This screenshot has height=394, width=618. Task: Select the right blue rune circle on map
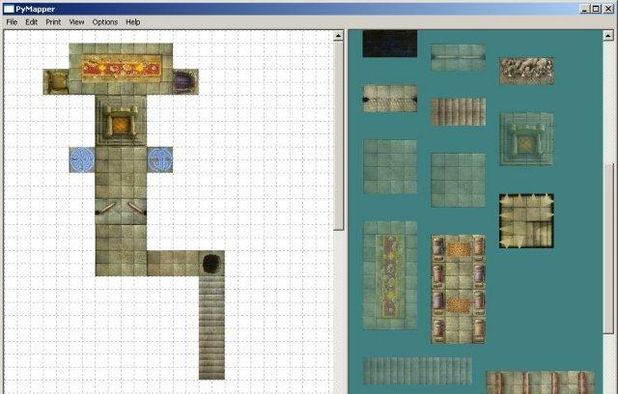[160, 160]
